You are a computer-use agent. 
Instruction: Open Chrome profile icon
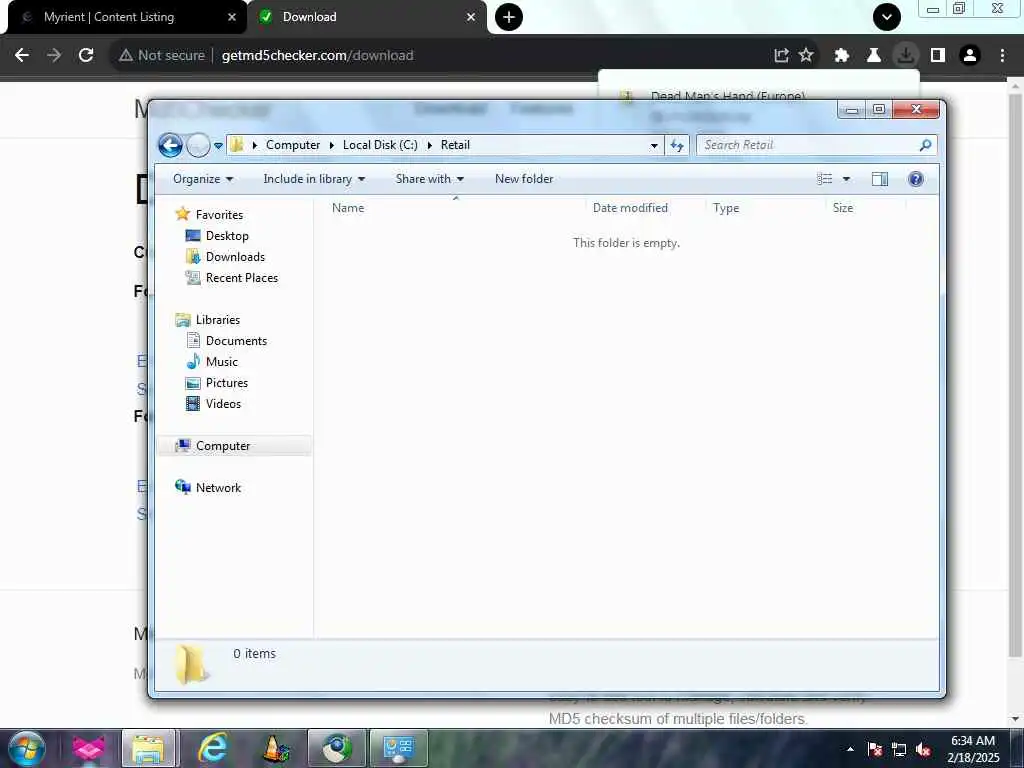(x=970, y=56)
